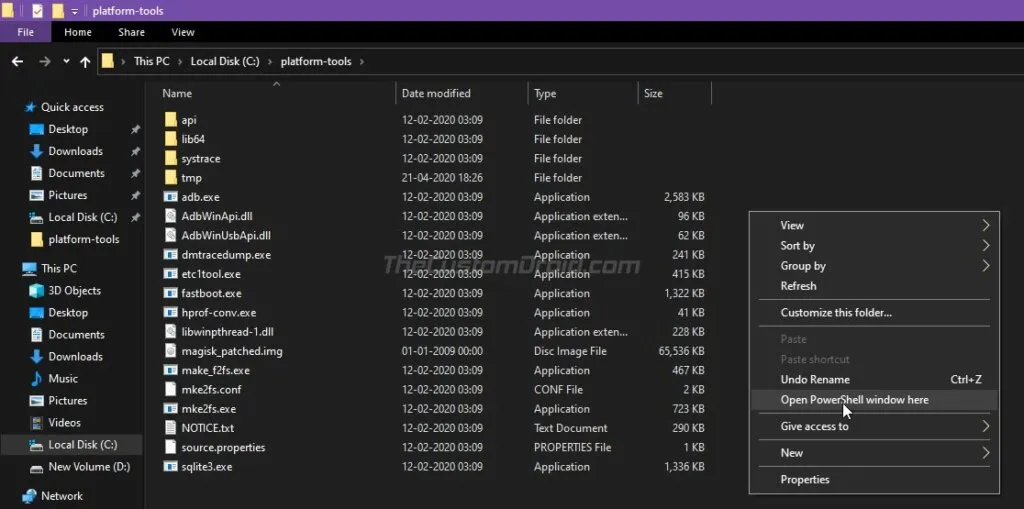Click the api folder icon

[x=170, y=120]
